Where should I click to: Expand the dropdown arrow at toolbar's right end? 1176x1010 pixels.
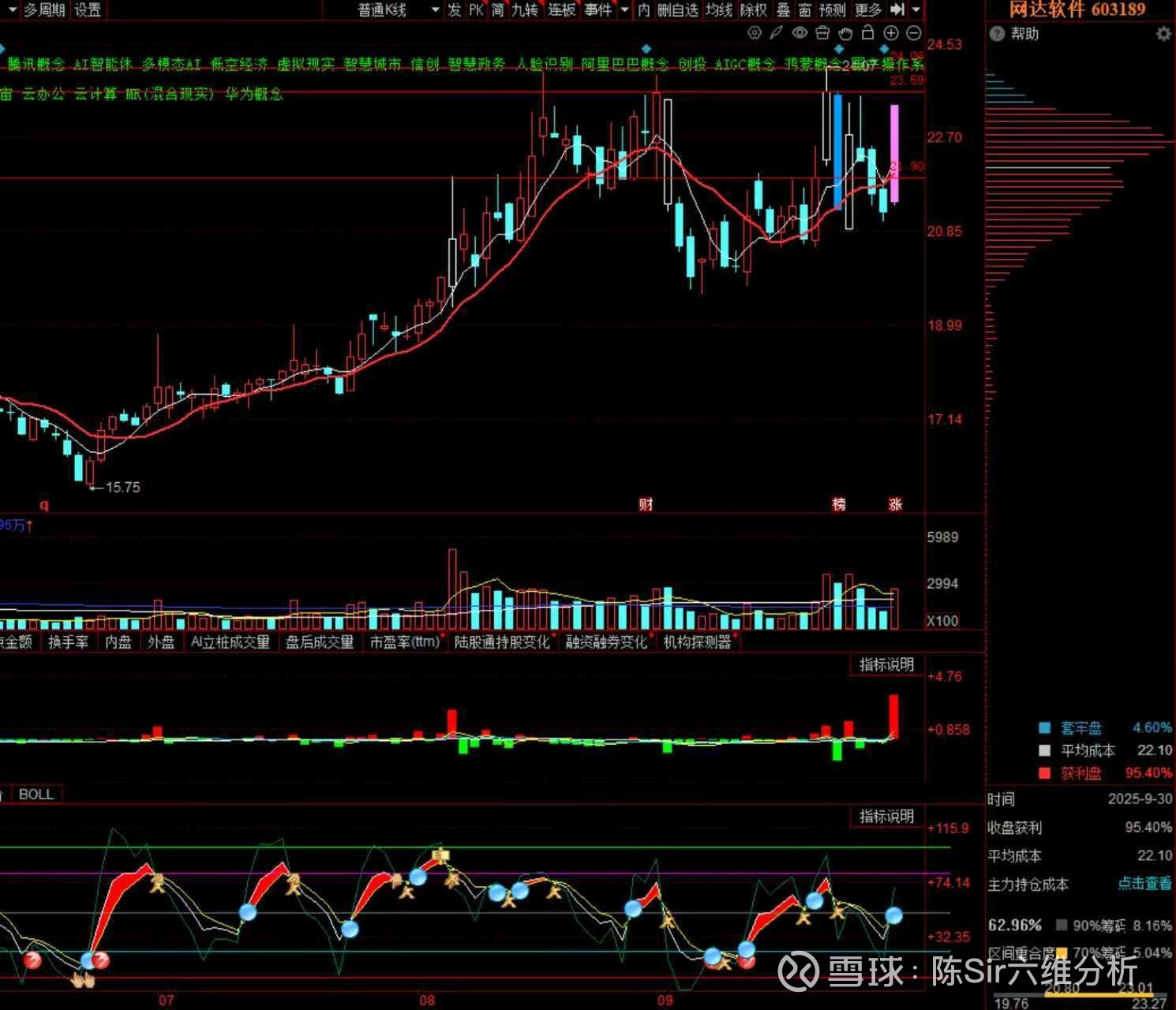[x=916, y=9]
